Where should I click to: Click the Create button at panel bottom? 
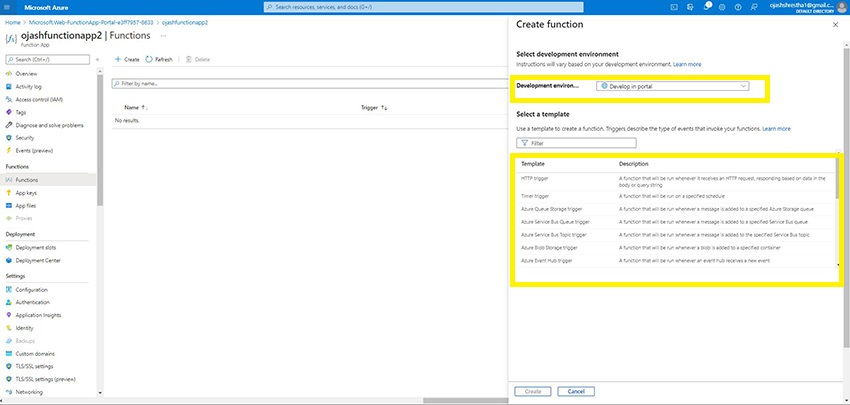533,391
